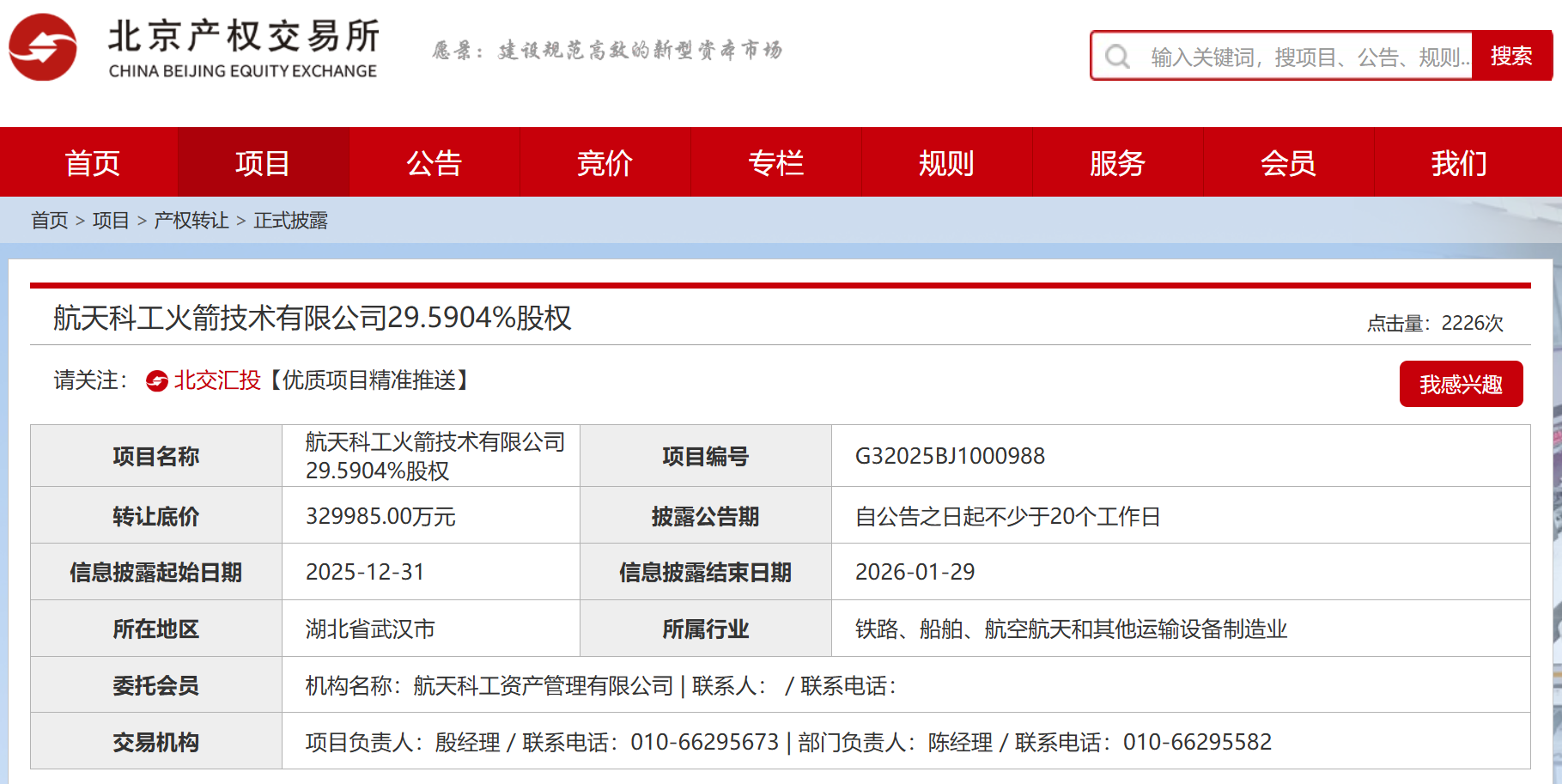Click 项目 in the breadcrumb trail
The image size is (1562, 784).
pos(111,221)
